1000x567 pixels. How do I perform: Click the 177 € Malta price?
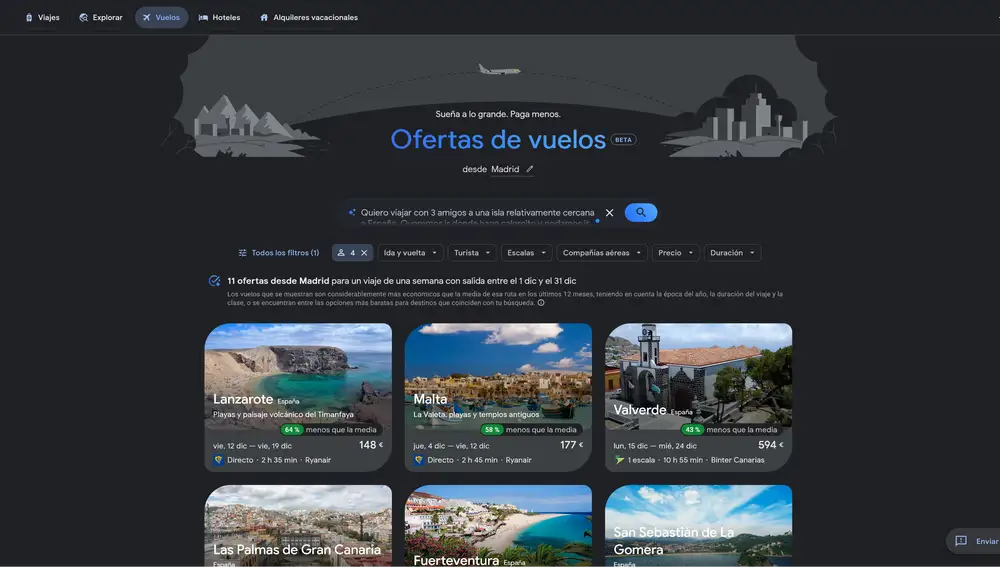point(571,445)
